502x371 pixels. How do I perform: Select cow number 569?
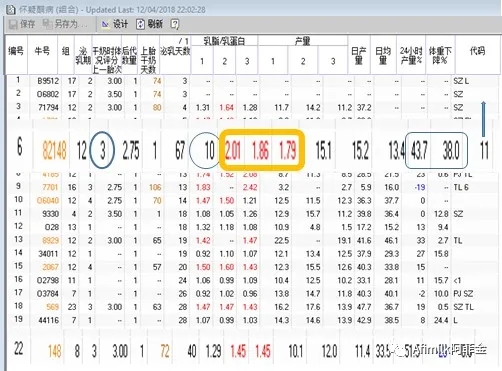[52, 307]
